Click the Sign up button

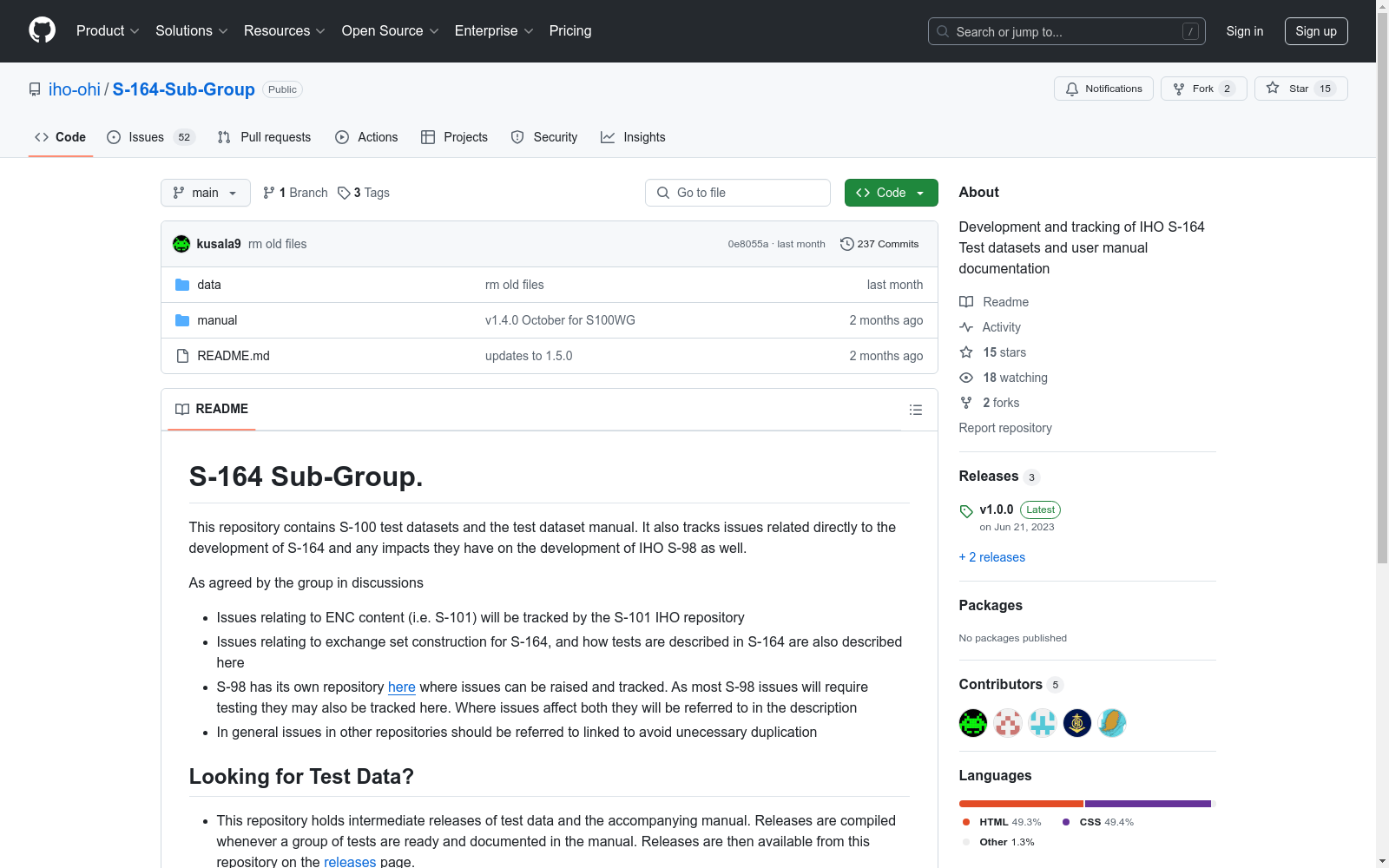[1316, 31]
